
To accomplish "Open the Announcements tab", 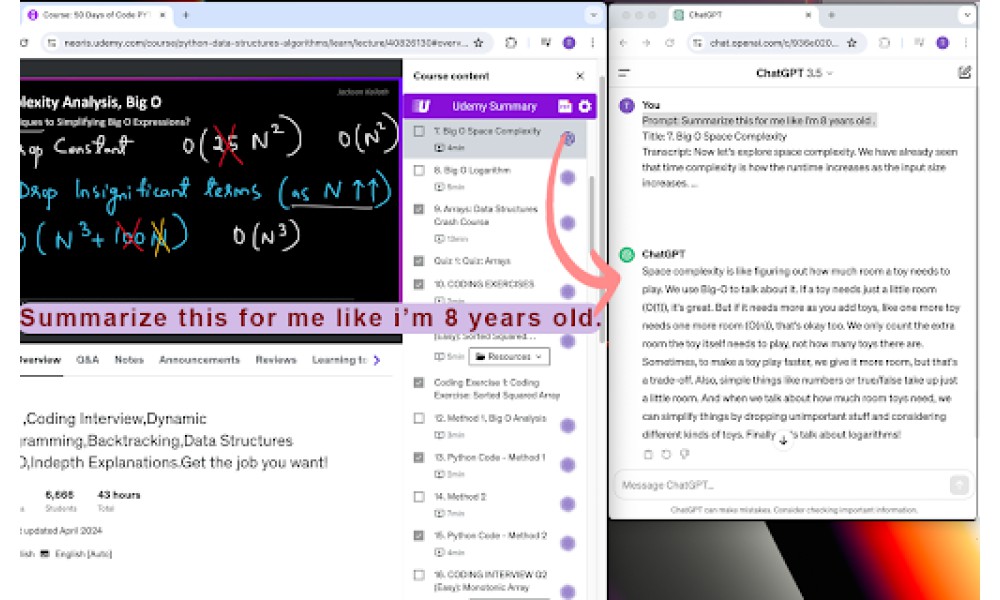I will coord(200,360).
